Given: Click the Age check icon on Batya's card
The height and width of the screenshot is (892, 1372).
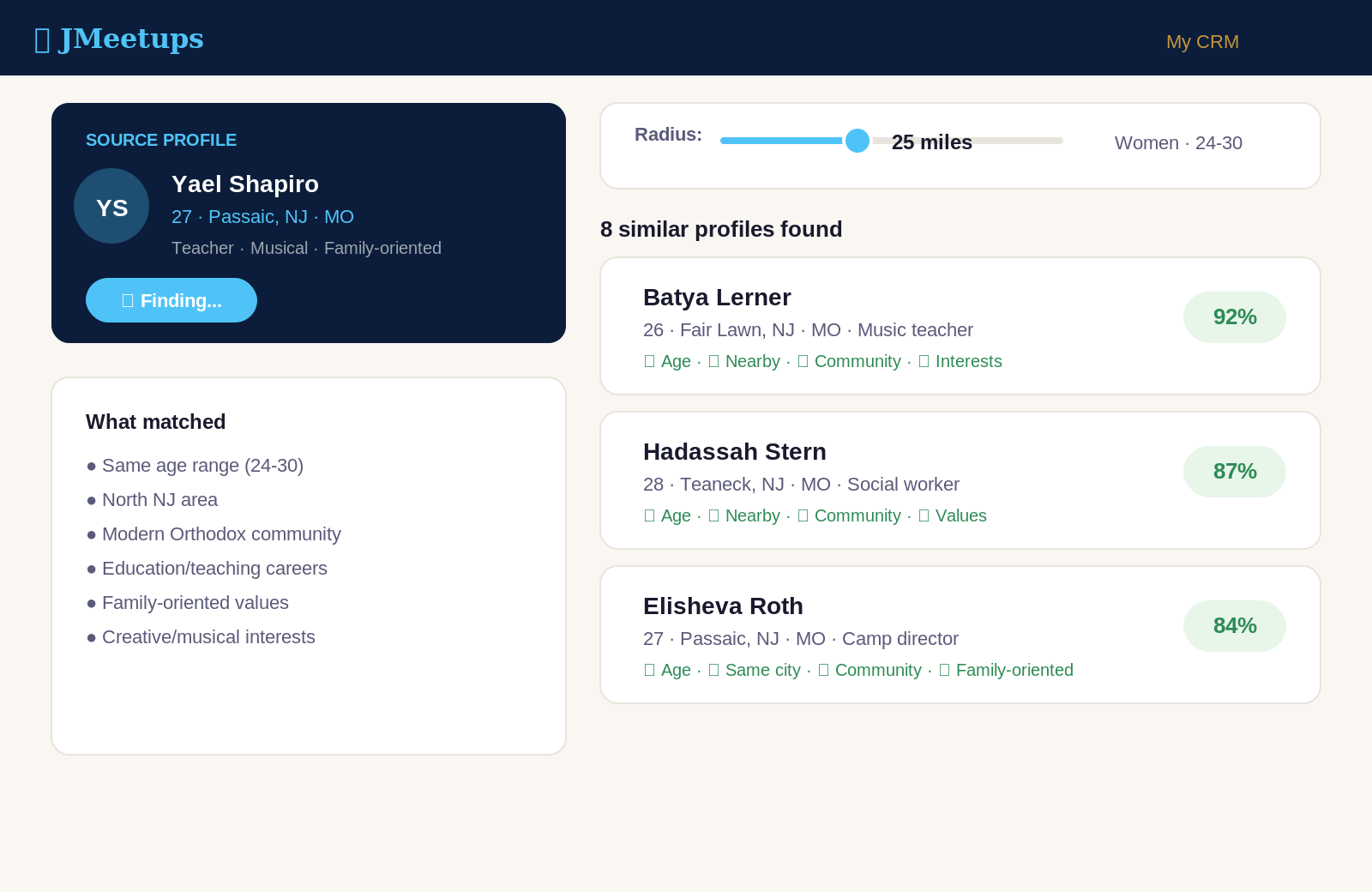Looking at the screenshot, I should [649, 361].
